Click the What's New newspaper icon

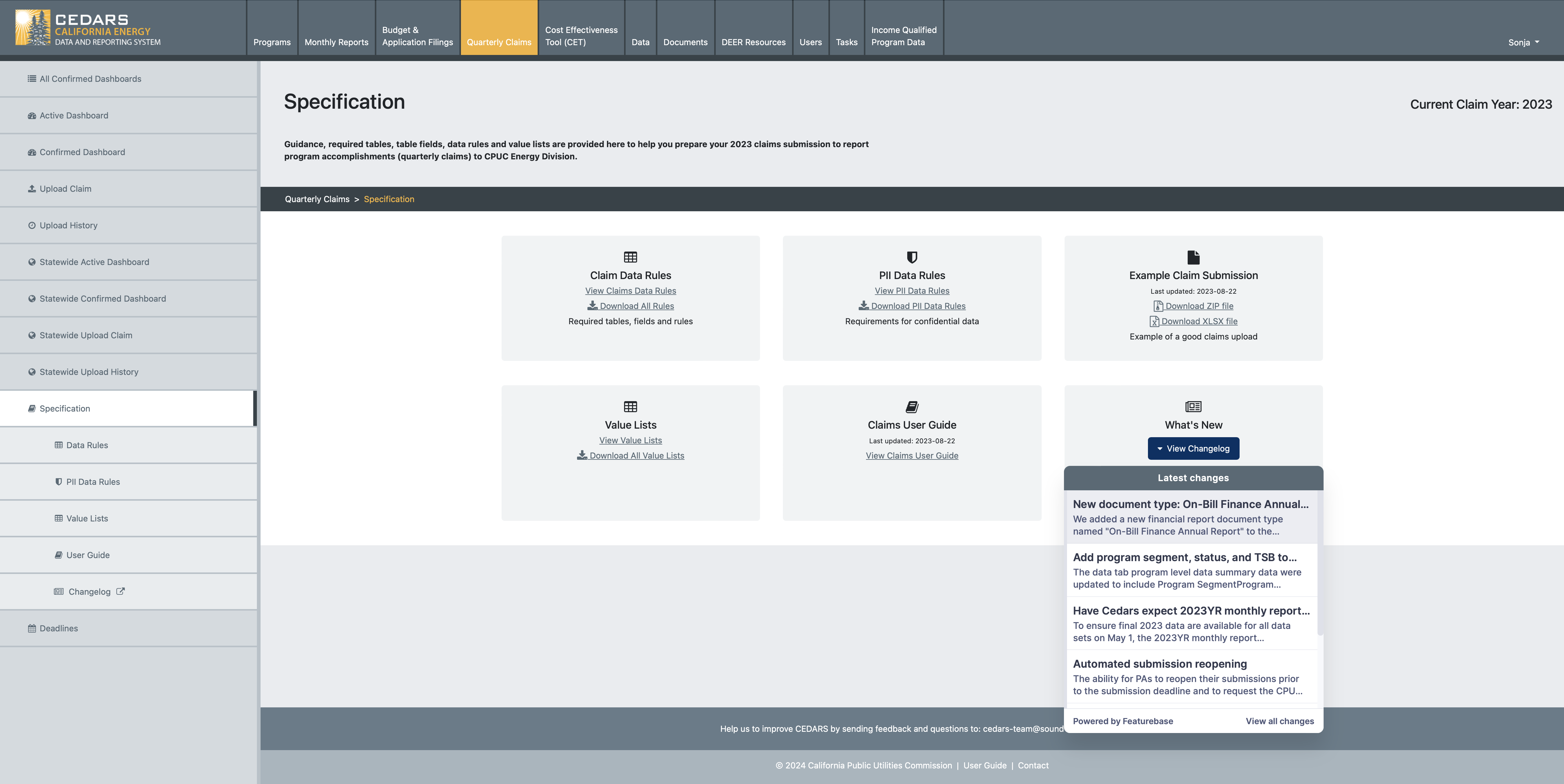coord(1193,407)
